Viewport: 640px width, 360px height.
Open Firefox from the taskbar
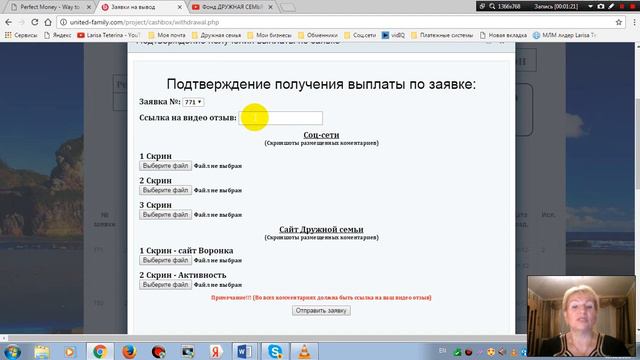tap(129, 351)
